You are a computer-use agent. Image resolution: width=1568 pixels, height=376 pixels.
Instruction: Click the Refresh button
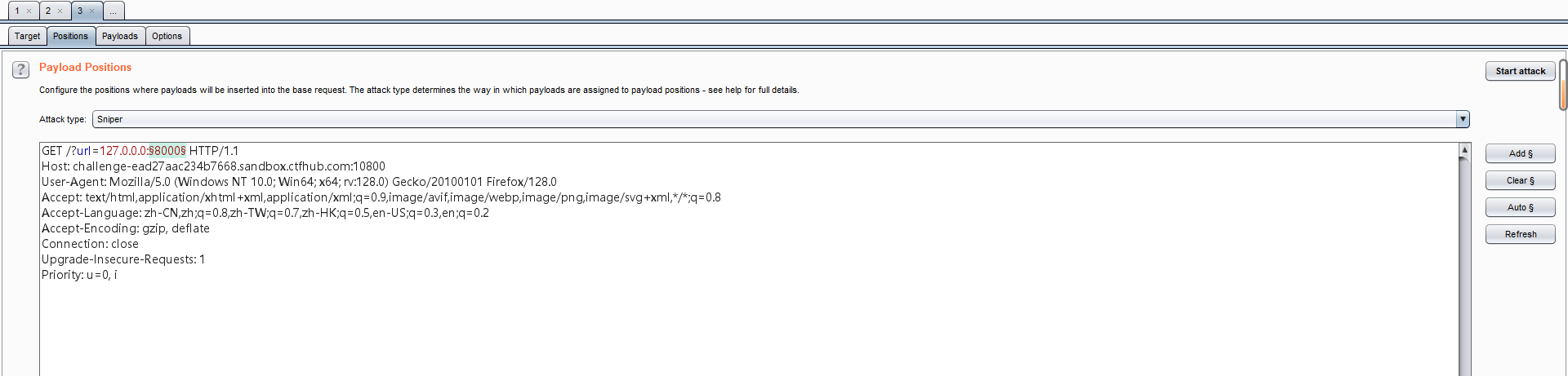click(x=1520, y=234)
